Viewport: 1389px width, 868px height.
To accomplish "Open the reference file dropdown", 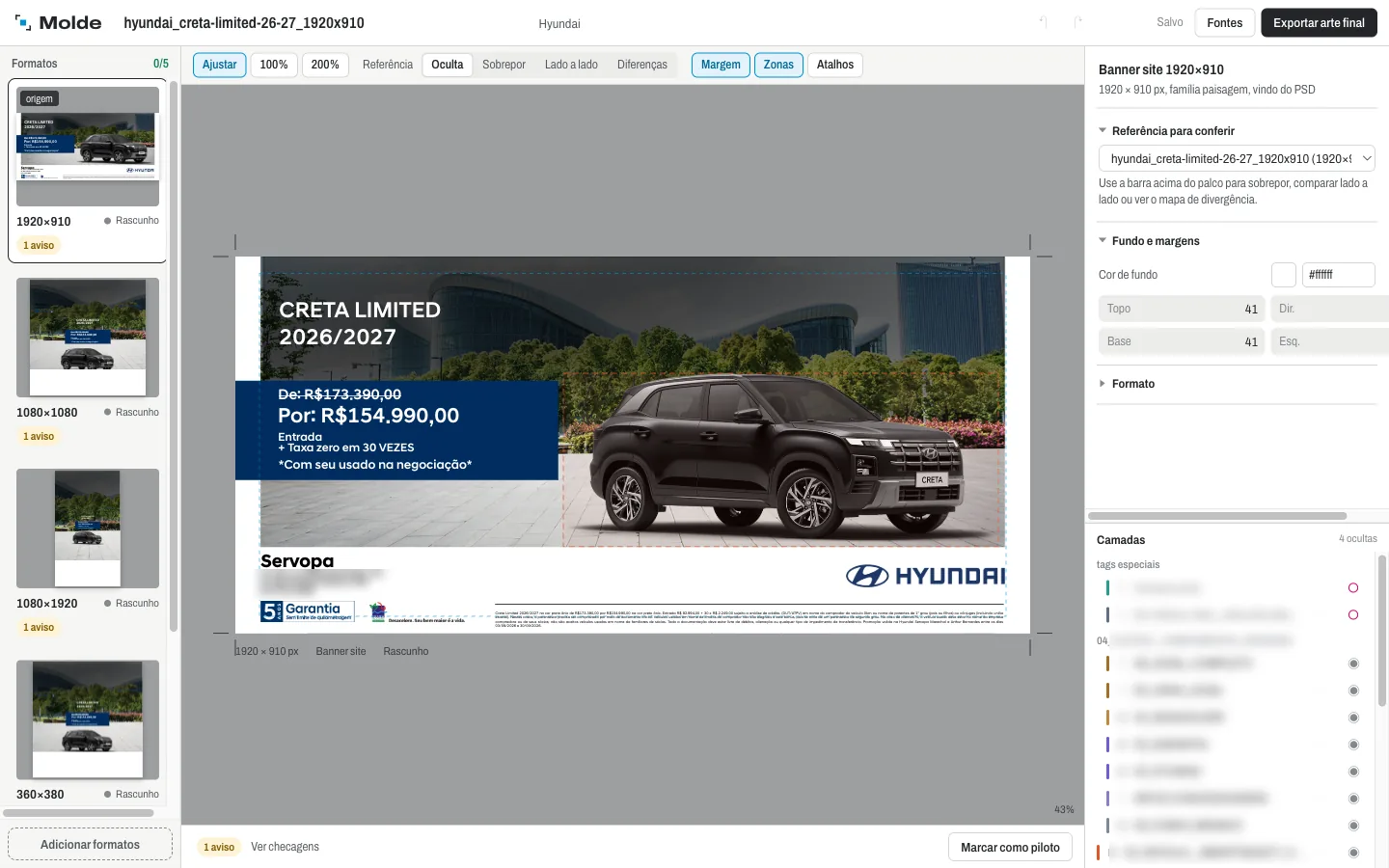I will coord(1237,158).
